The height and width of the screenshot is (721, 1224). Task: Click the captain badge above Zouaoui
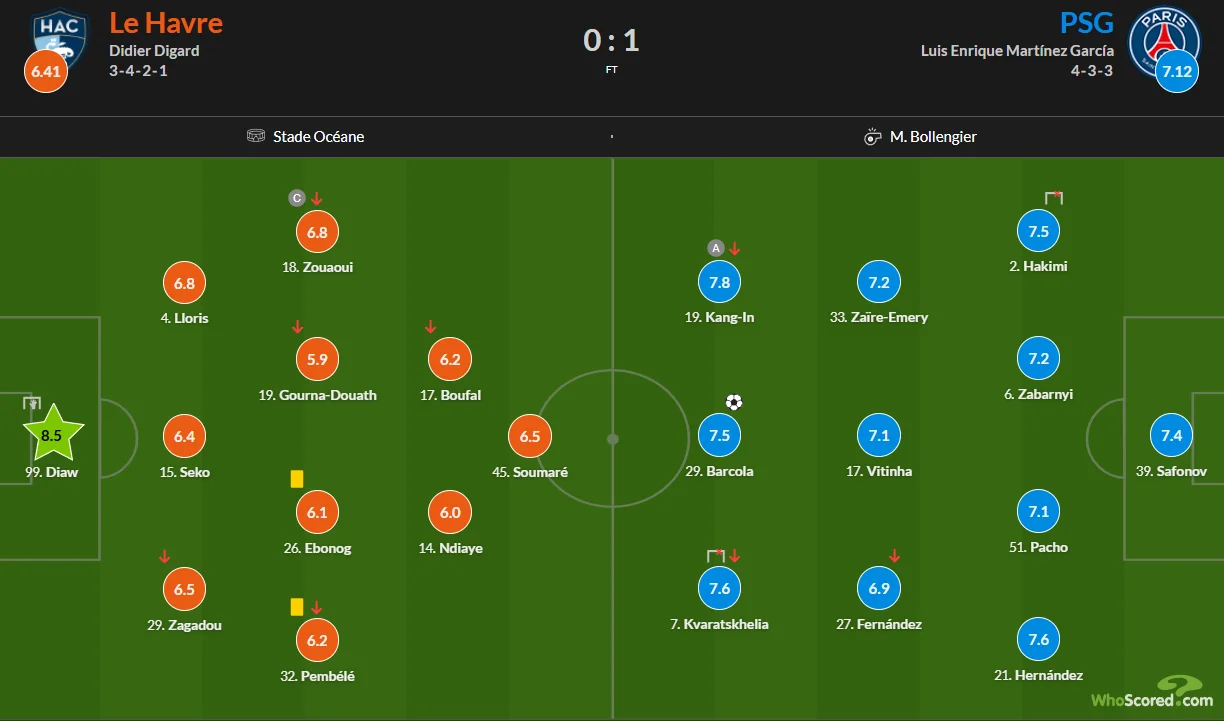(x=296, y=198)
